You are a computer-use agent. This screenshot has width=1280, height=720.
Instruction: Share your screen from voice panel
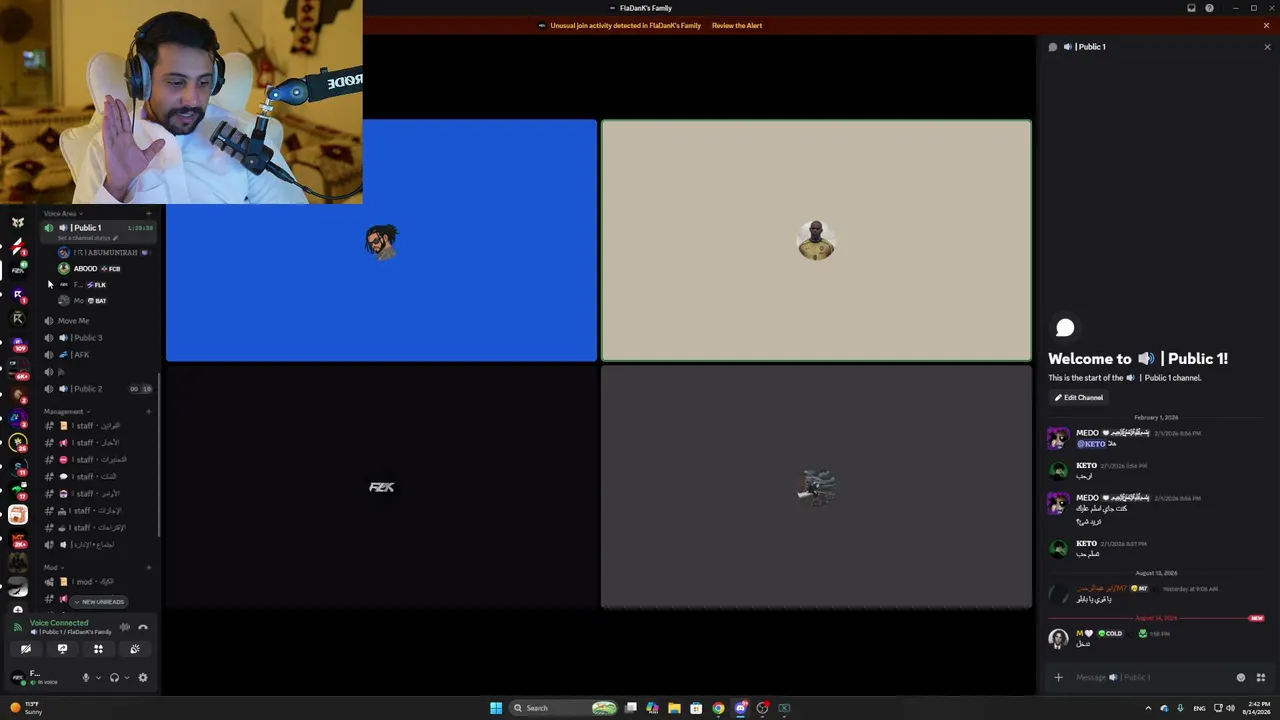(x=62, y=649)
